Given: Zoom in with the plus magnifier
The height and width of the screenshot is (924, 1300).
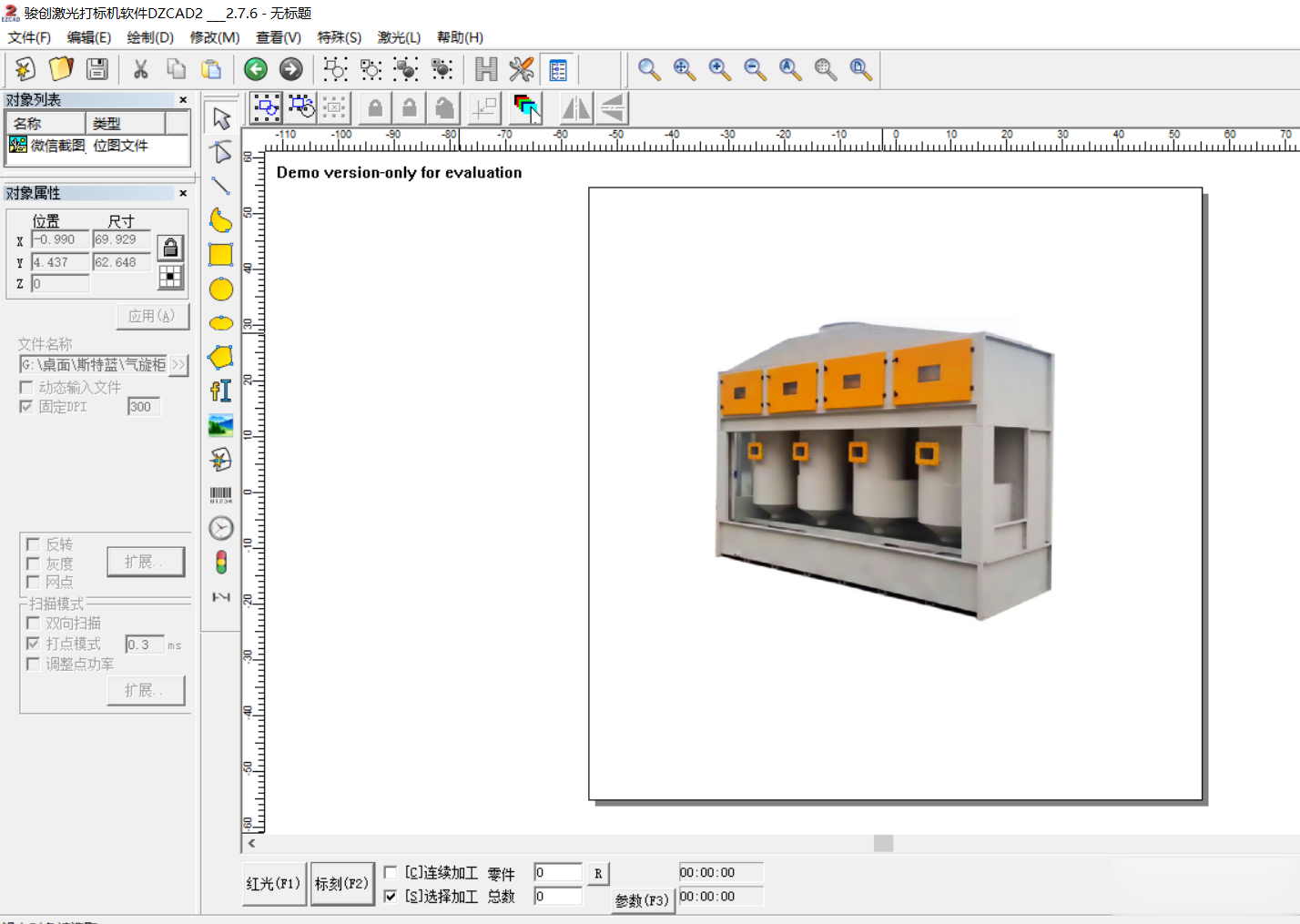Looking at the screenshot, I should click(719, 69).
